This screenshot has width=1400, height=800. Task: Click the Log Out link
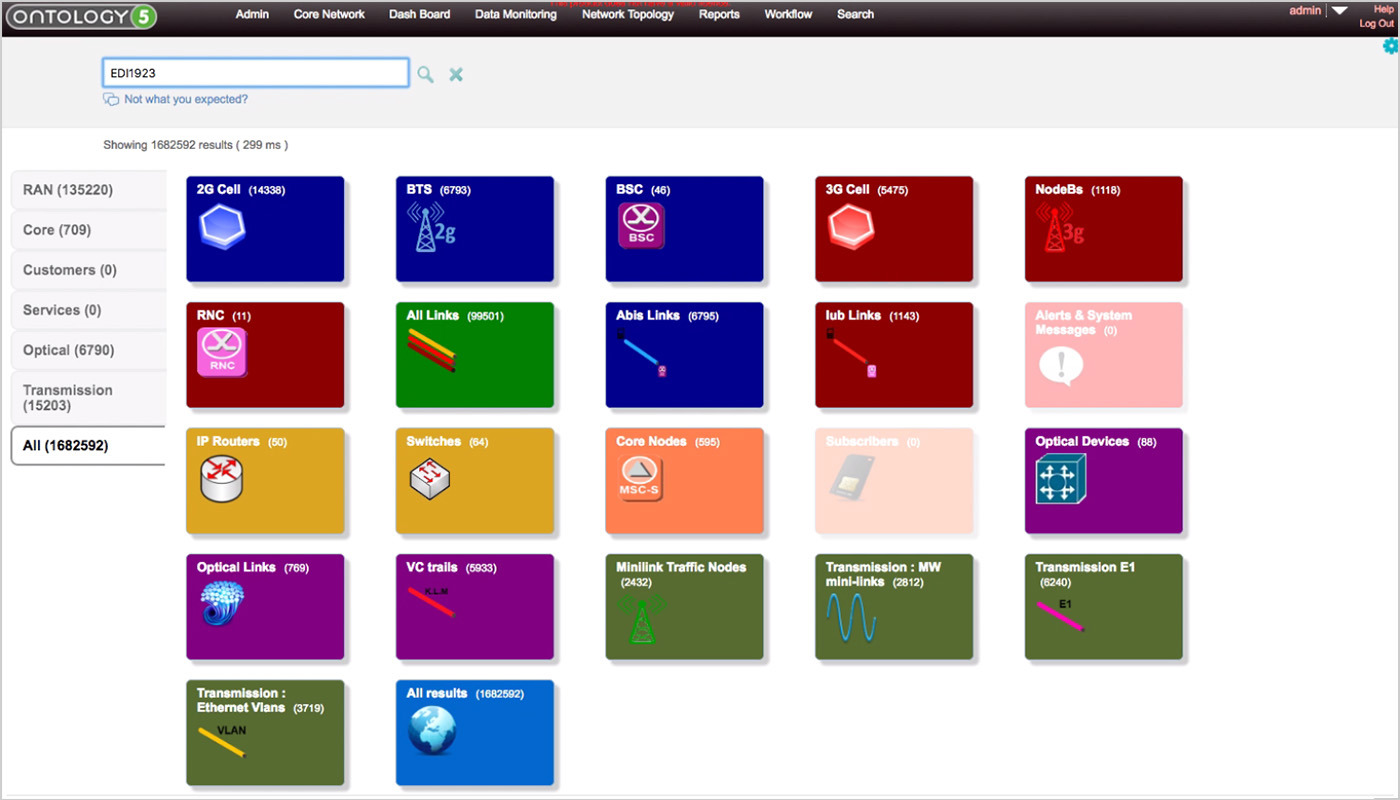pyautogui.click(x=1376, y=24)
